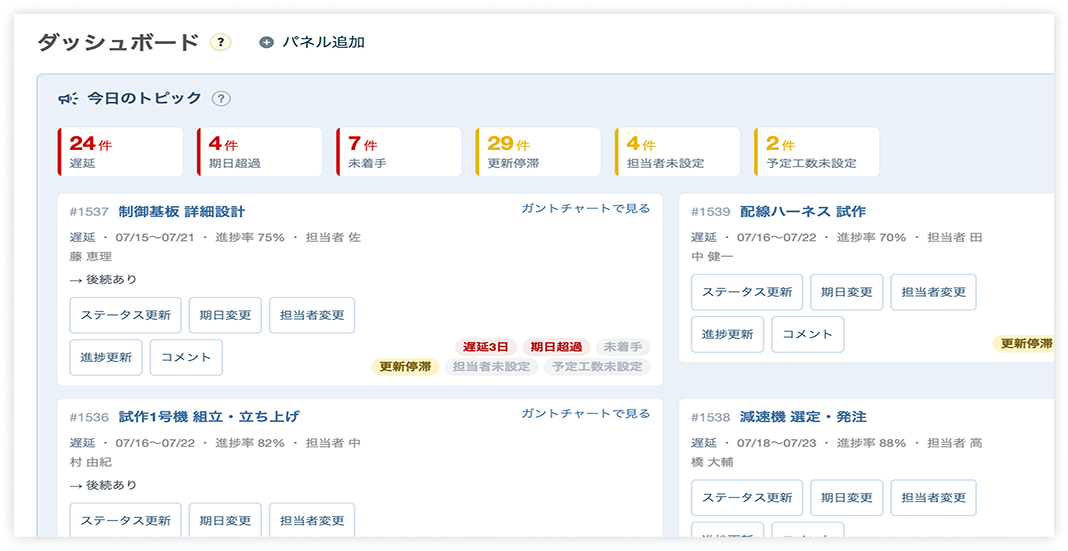Select the 24件 遅延 summary card
Viewport: 1068px width, 551px height.
coord(121,152)
